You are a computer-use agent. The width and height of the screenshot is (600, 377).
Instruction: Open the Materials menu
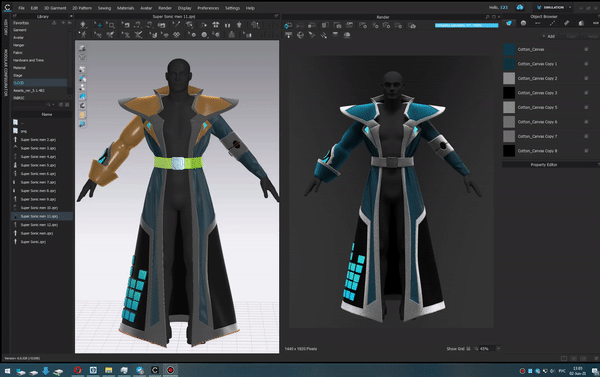click(x=125, y=8)
